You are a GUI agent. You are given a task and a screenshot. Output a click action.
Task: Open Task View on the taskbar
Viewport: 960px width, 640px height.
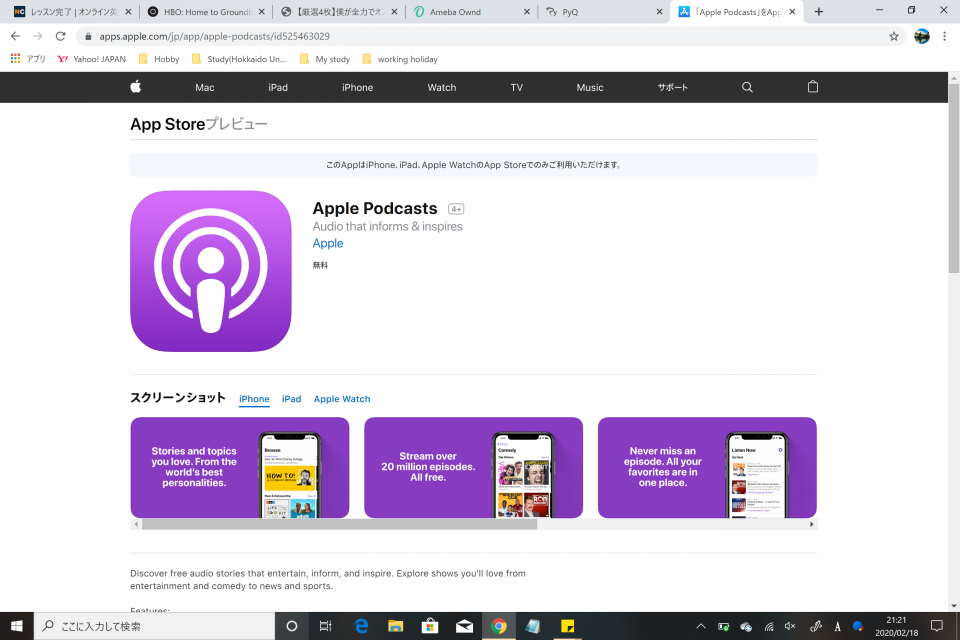point(326,626)
